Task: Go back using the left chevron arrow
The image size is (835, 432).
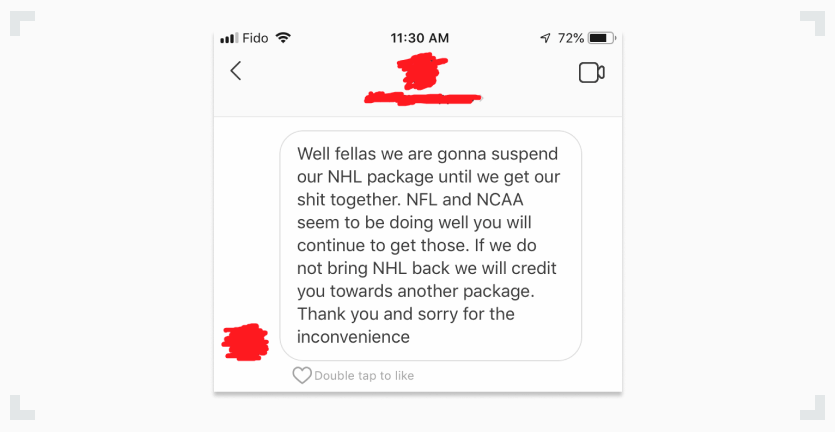Action: tap(236, 71)
